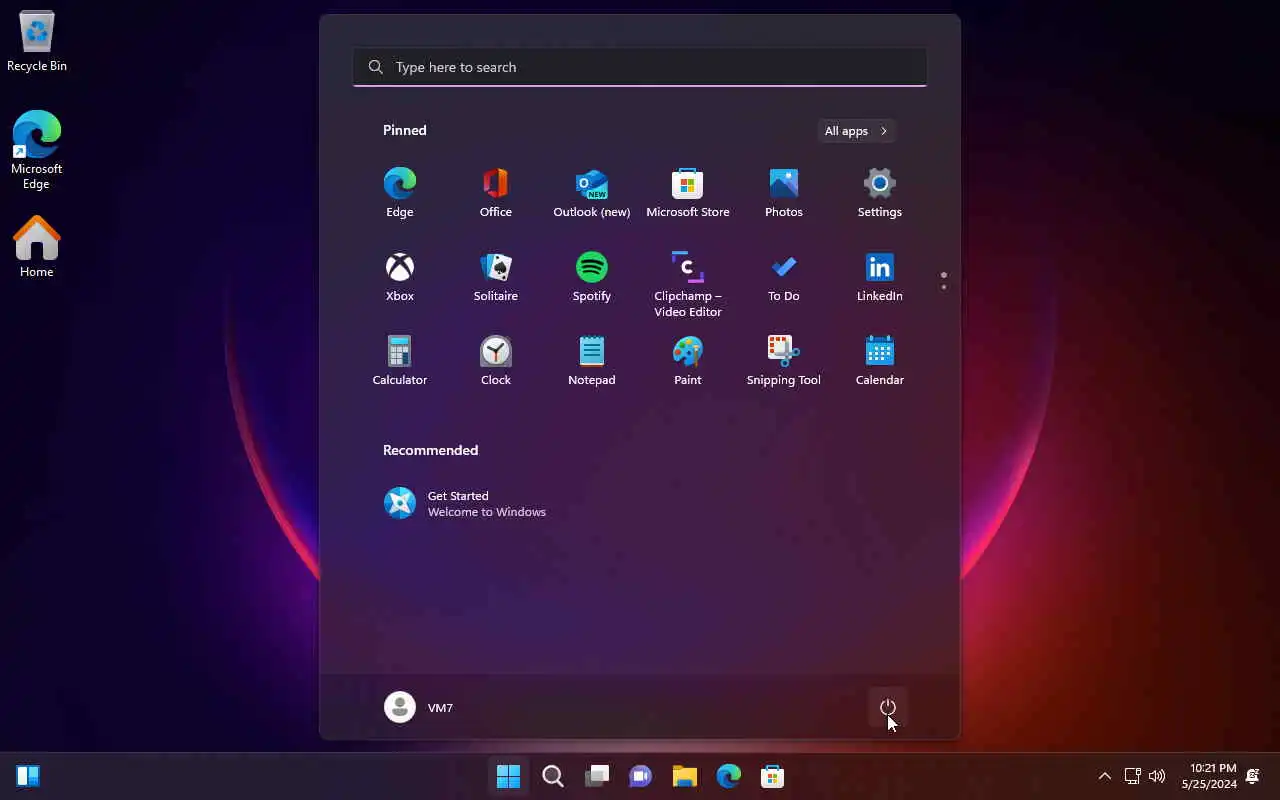The height and width of the screenshot is (800, 1280).
Task: Click the network icon in system tray
Action: [1132, 776]
